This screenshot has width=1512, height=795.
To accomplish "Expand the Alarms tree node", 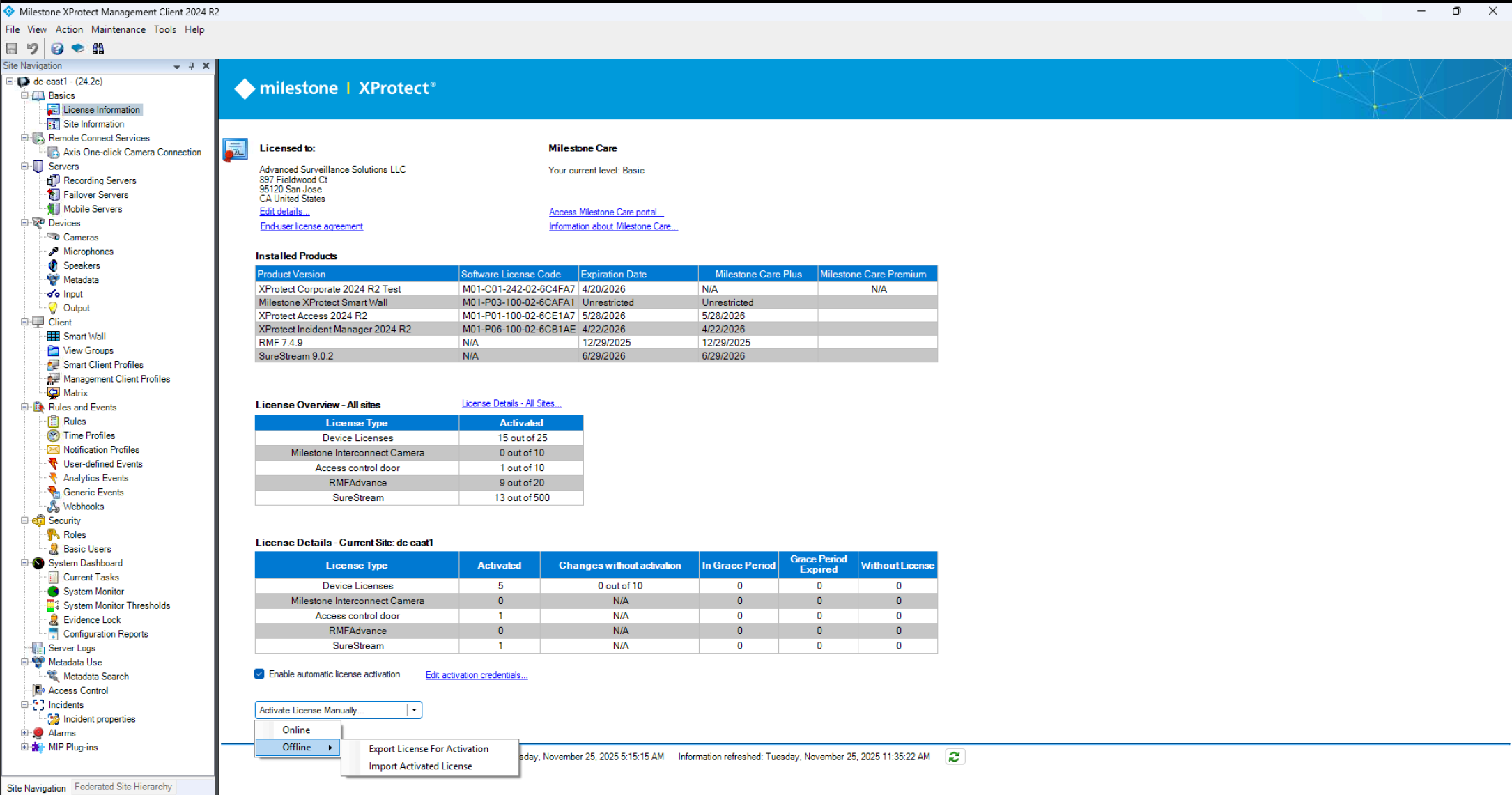I will coord(24,733).
